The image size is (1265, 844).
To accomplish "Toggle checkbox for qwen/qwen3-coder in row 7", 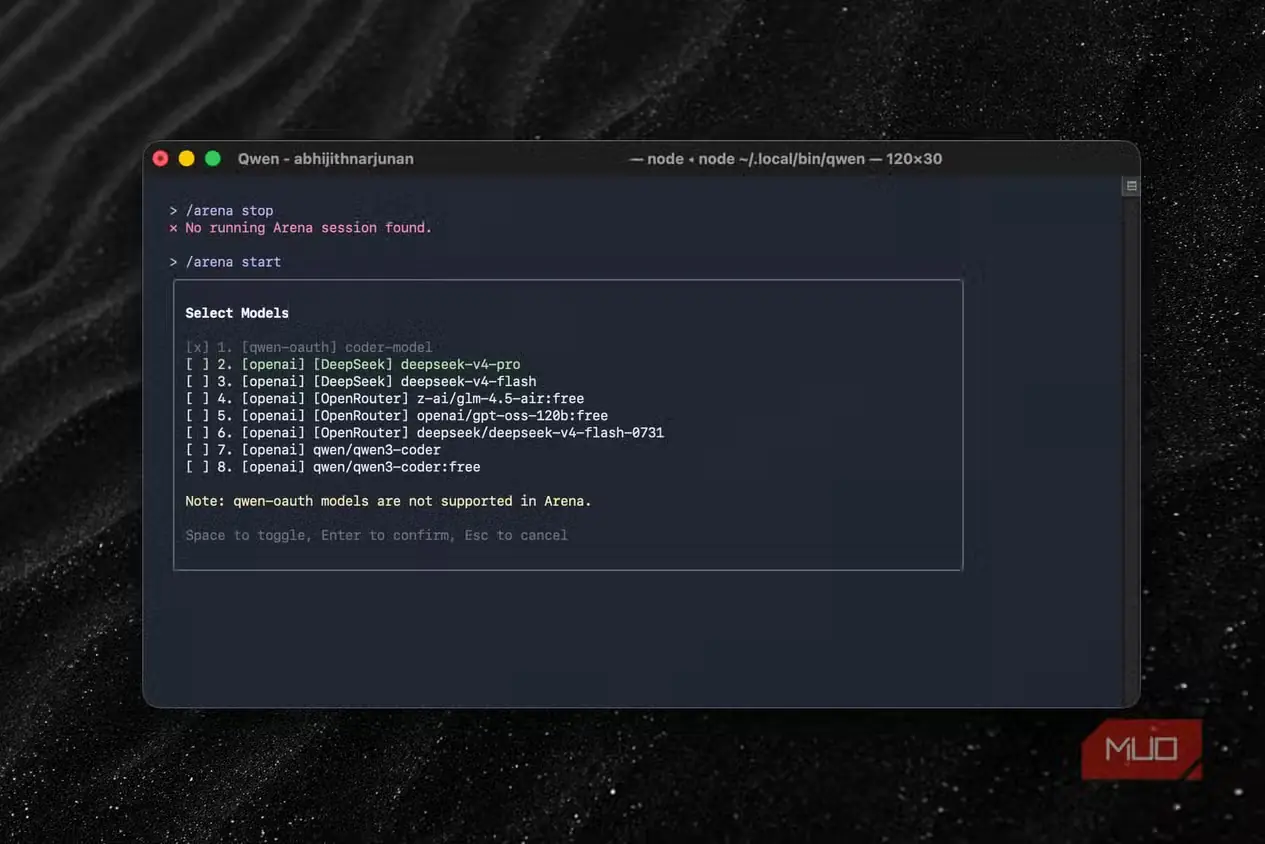I will 197,450.
